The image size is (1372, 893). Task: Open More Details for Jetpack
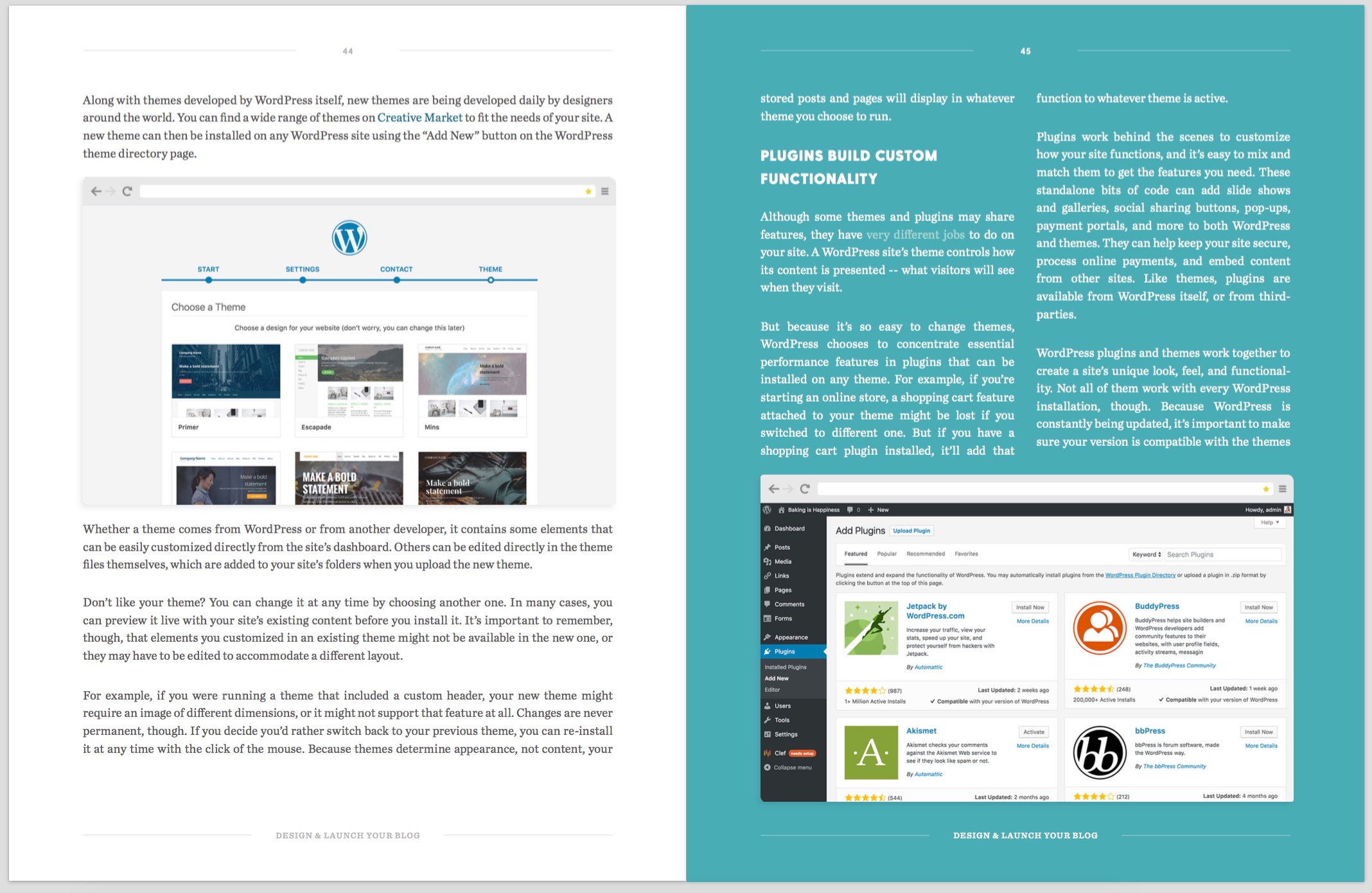coord(1032,621)
